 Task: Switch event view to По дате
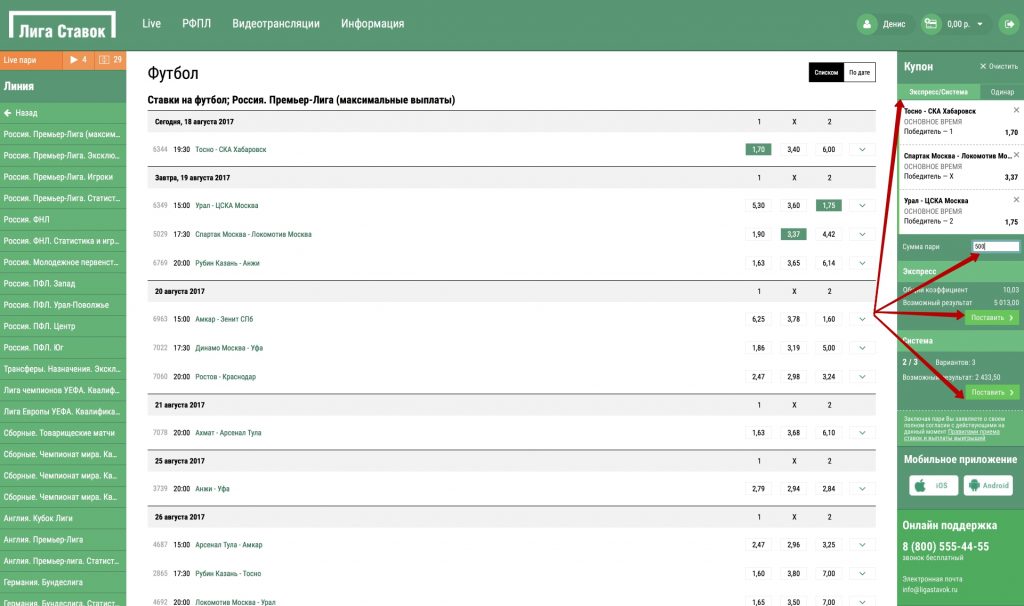(859, 73)
